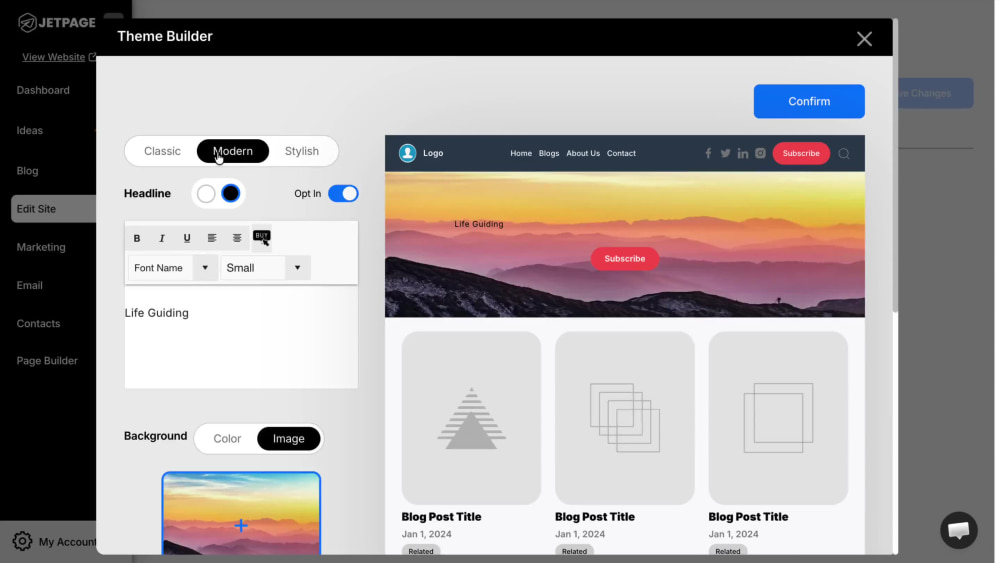Choose white headline color swatch
1000x563 pixels.
click(x=206, y=193)
